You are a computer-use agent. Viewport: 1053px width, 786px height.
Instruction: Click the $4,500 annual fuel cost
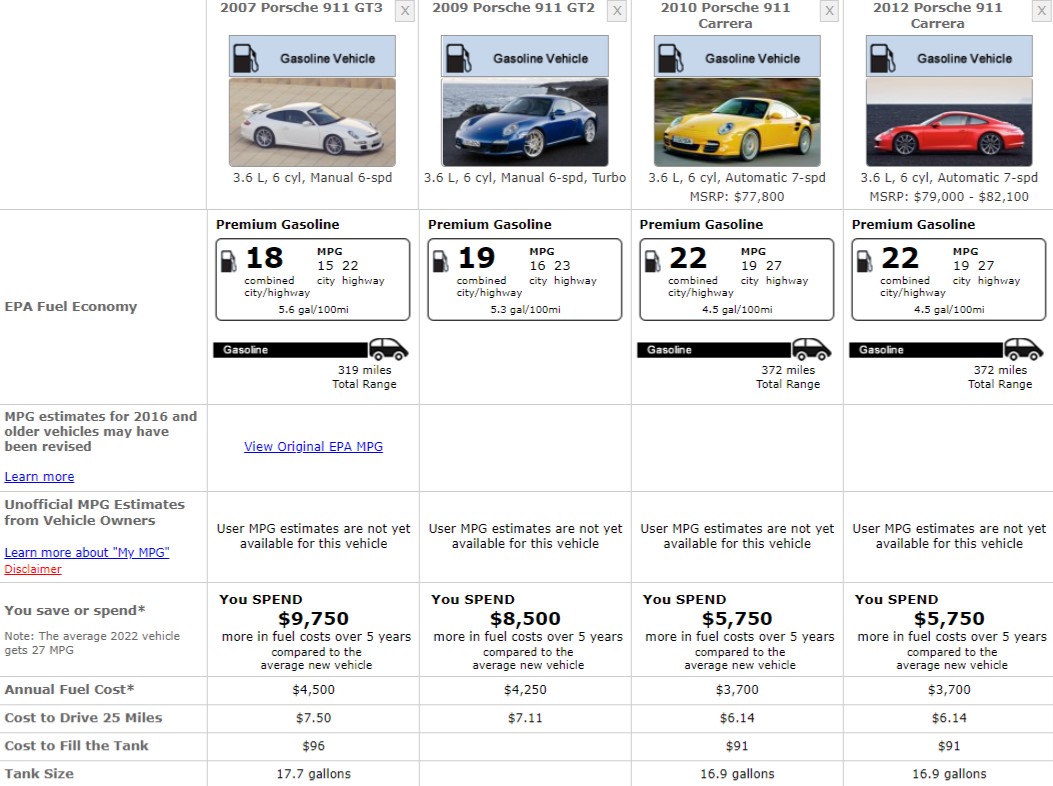314,690
